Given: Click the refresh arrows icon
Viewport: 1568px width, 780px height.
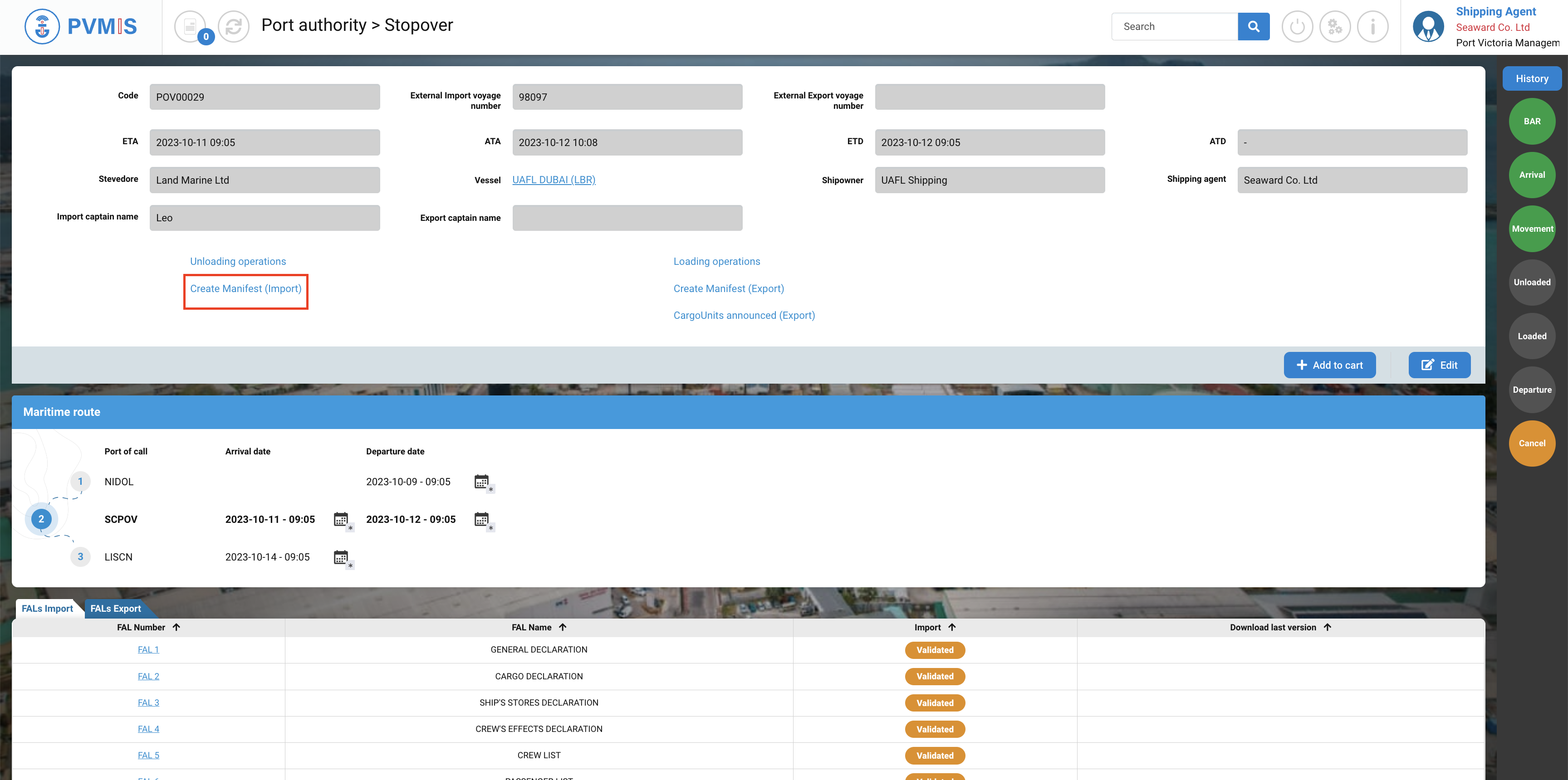Looking at the screenshot, I should 234,26.
